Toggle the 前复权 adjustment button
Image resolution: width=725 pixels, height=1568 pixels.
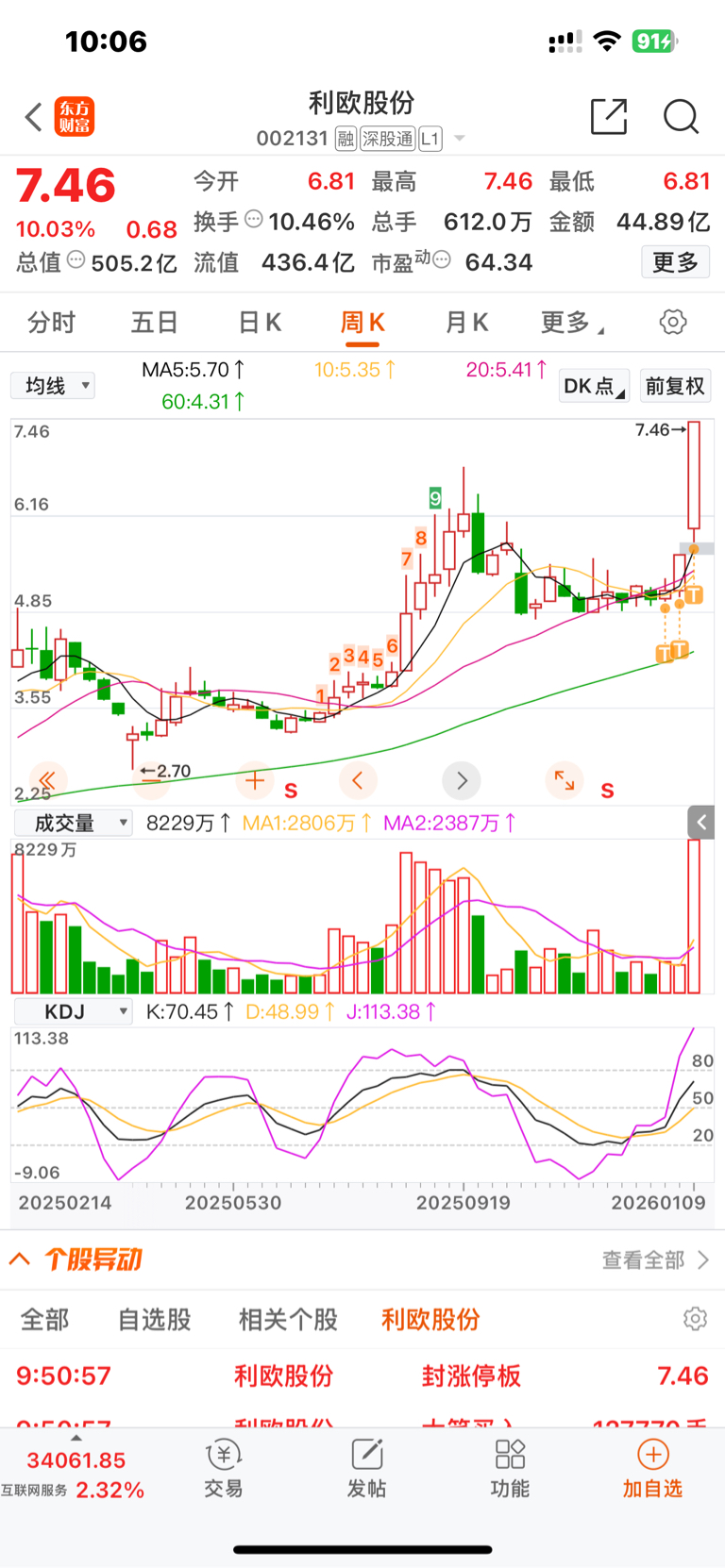click(x=675, y=386)
